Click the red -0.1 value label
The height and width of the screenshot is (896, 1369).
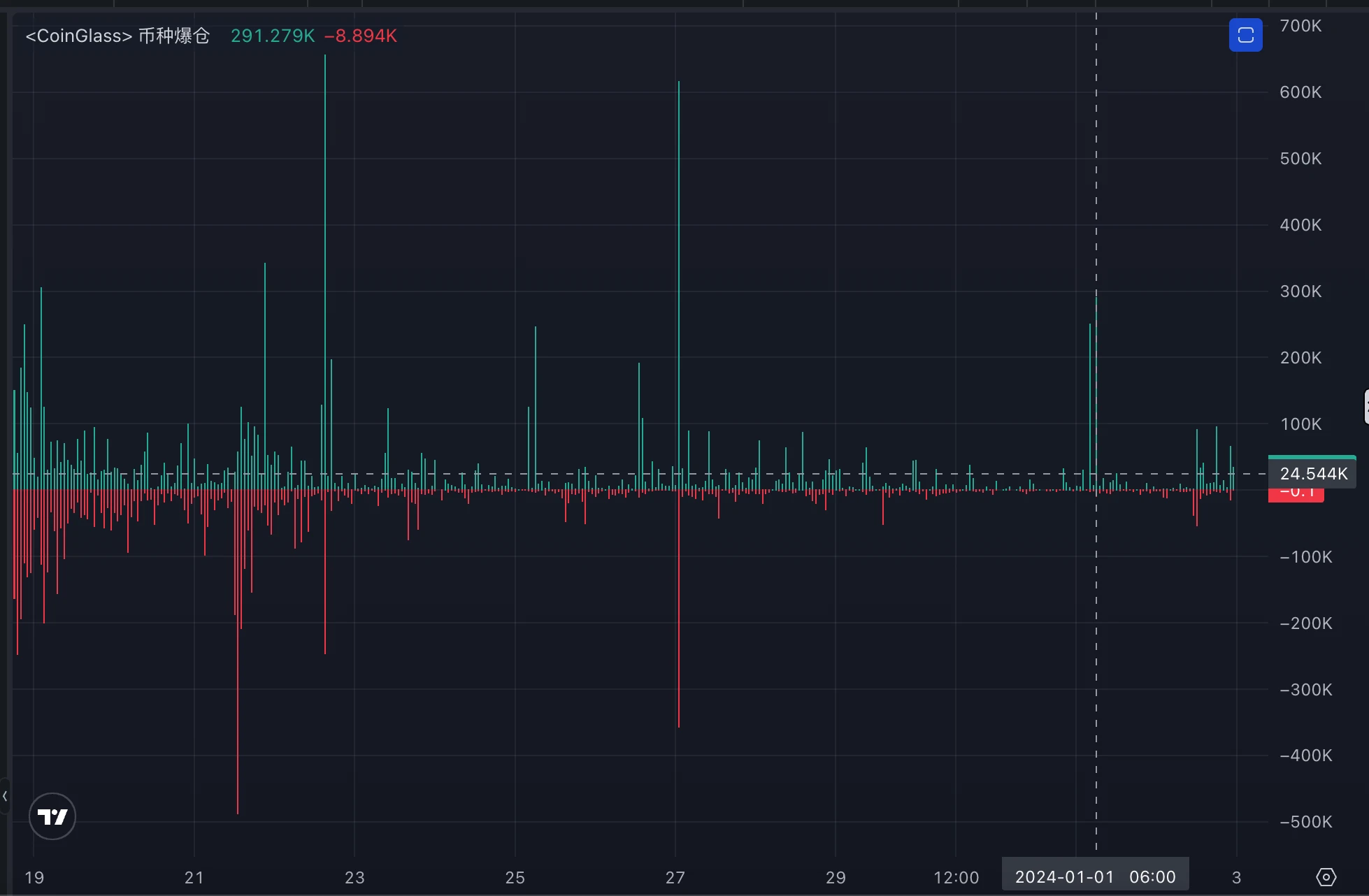(x=1296, y=491)
